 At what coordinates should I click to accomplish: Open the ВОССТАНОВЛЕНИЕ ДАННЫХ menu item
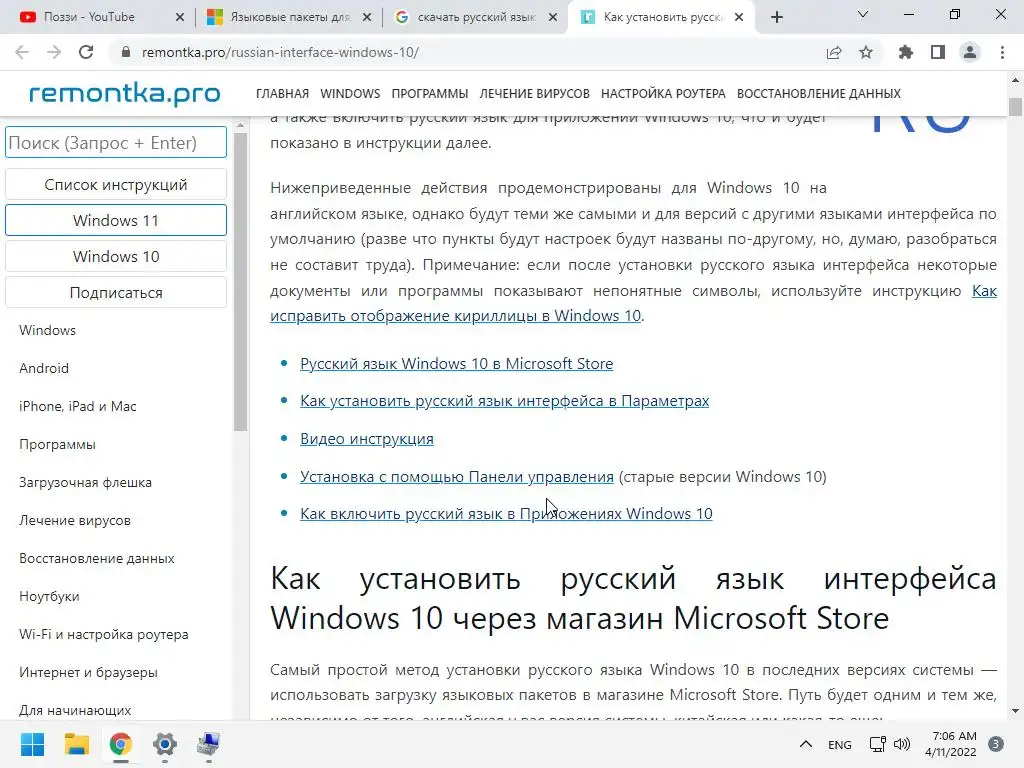tap(818, 93)
